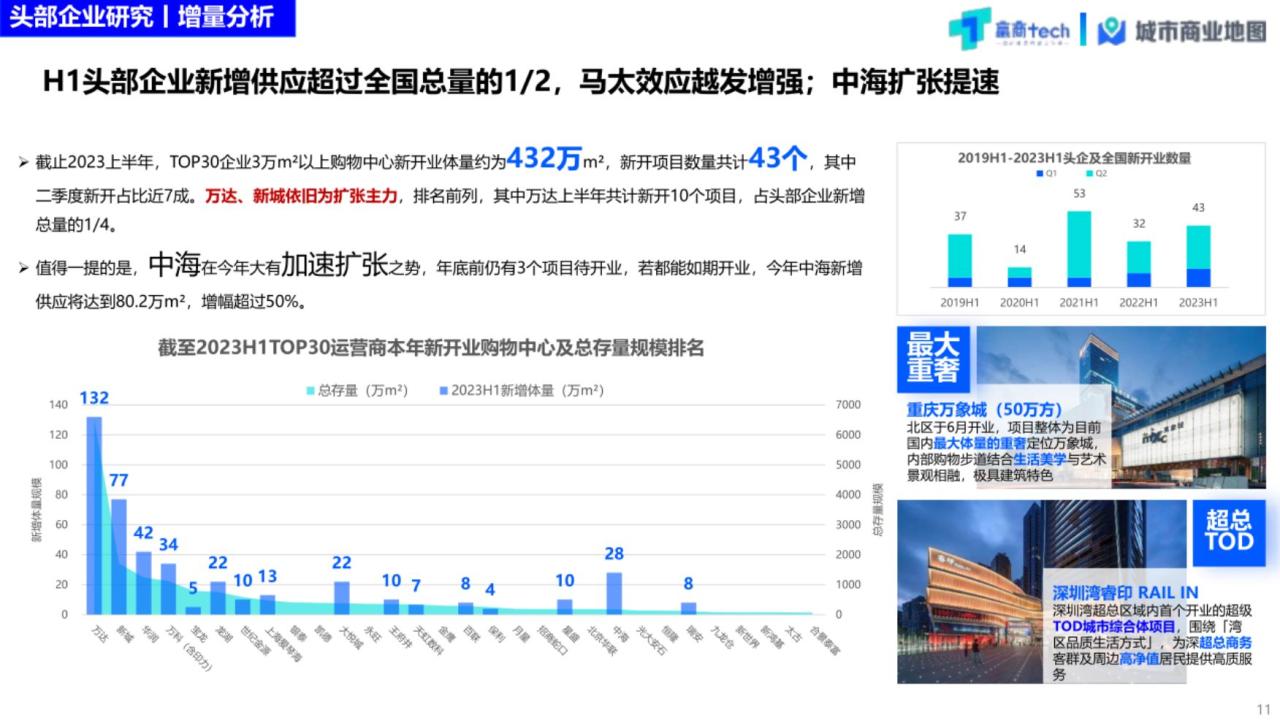Click the 深圳湾睿印 RAIL IN title
Screen dimensions: 1280x720
(1125, 592)
